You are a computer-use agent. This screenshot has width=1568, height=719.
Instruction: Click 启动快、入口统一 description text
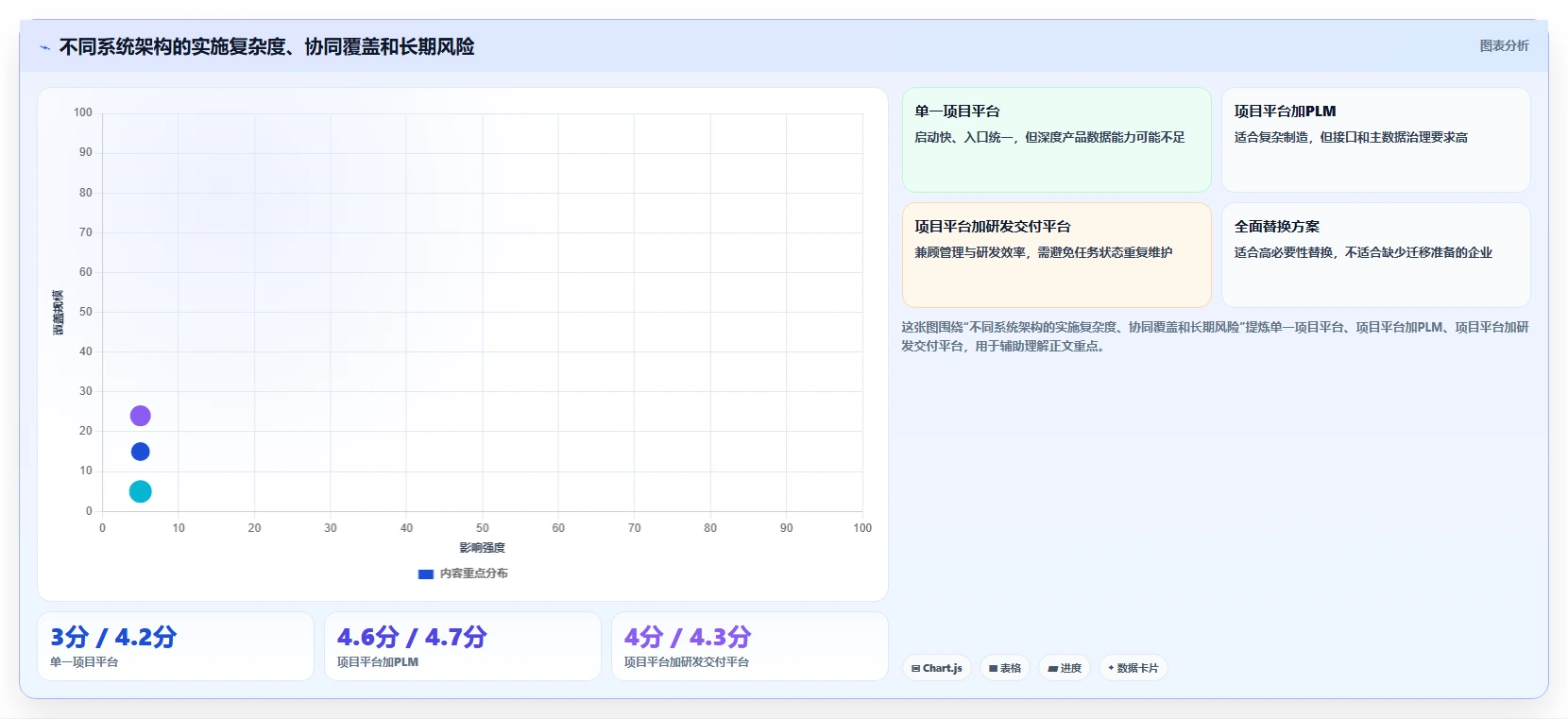pos(1049,137)
